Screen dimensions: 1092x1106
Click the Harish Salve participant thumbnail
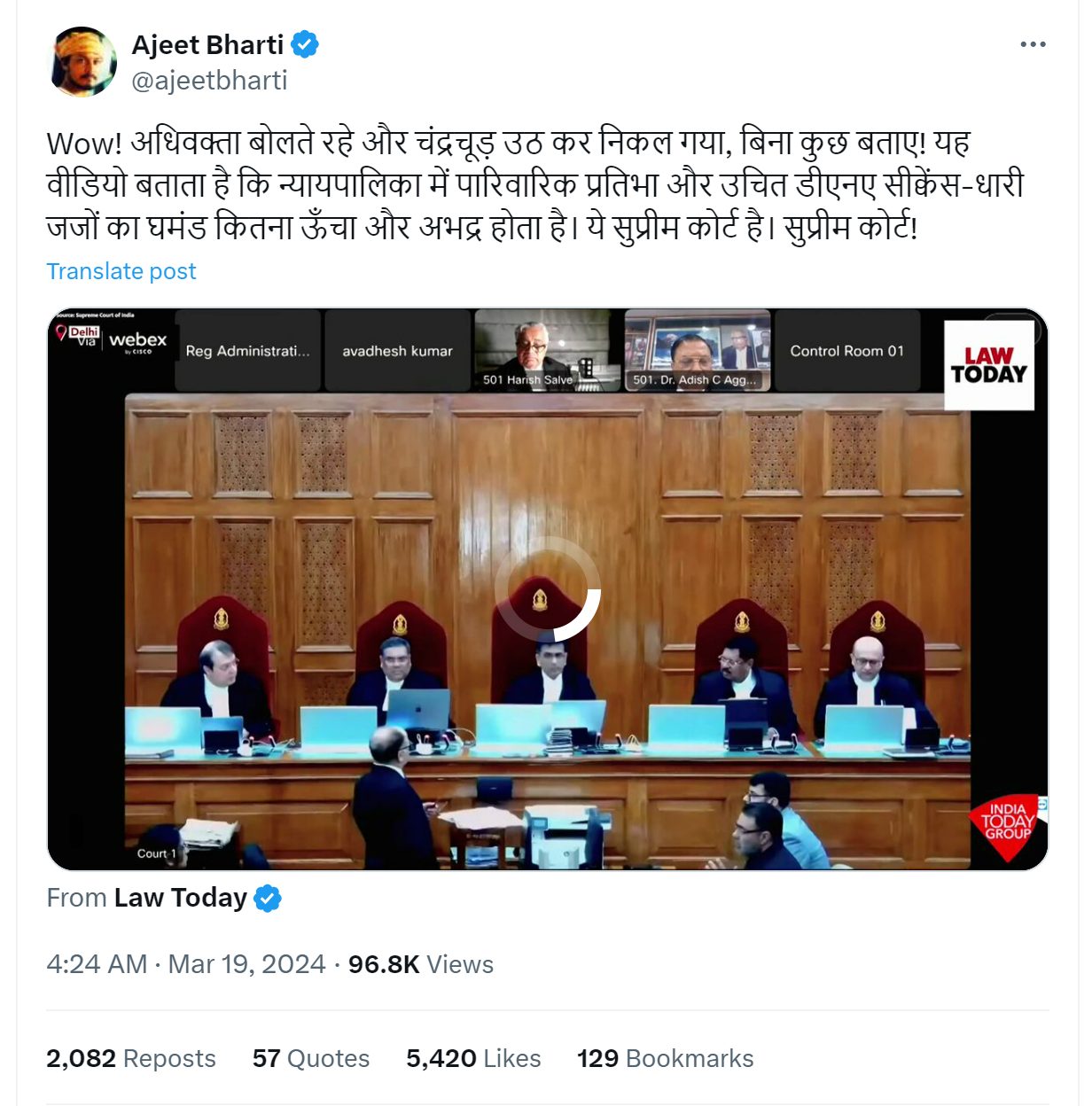click(547, 351)
